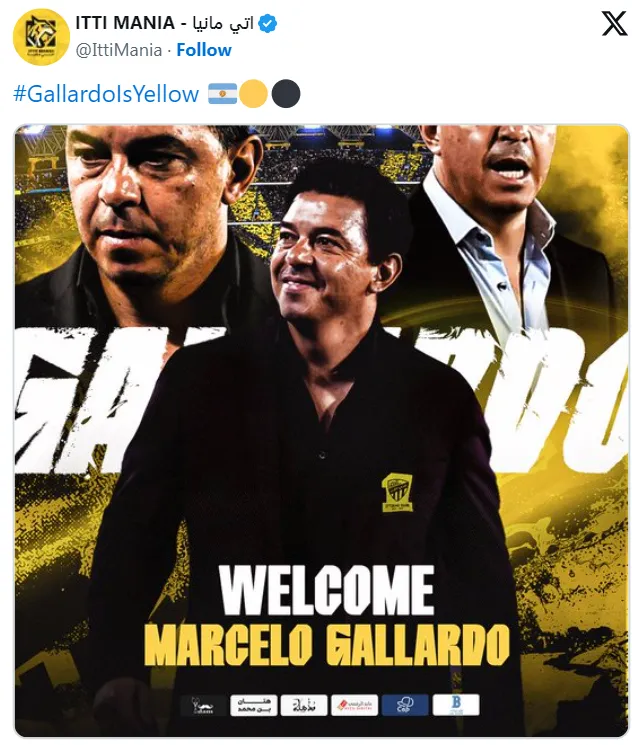Click the two-line Arabic text sponsor logo

(x=253, y=705)
